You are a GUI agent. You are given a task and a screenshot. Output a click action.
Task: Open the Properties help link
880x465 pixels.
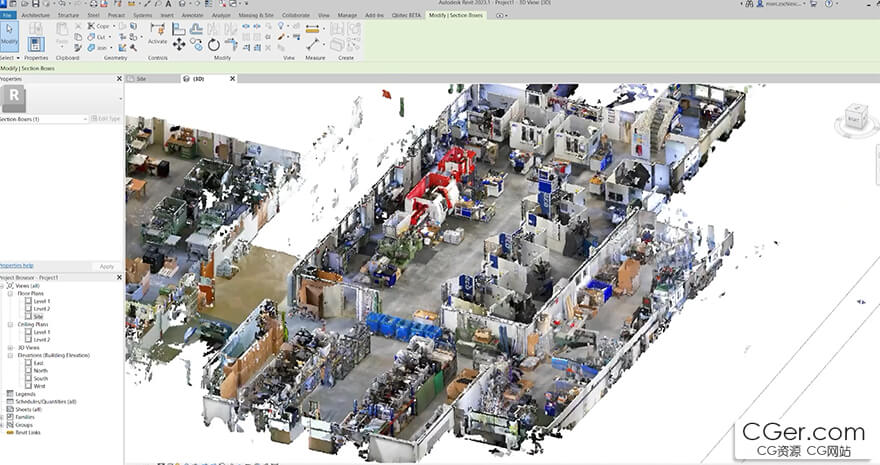coord(16,265)
